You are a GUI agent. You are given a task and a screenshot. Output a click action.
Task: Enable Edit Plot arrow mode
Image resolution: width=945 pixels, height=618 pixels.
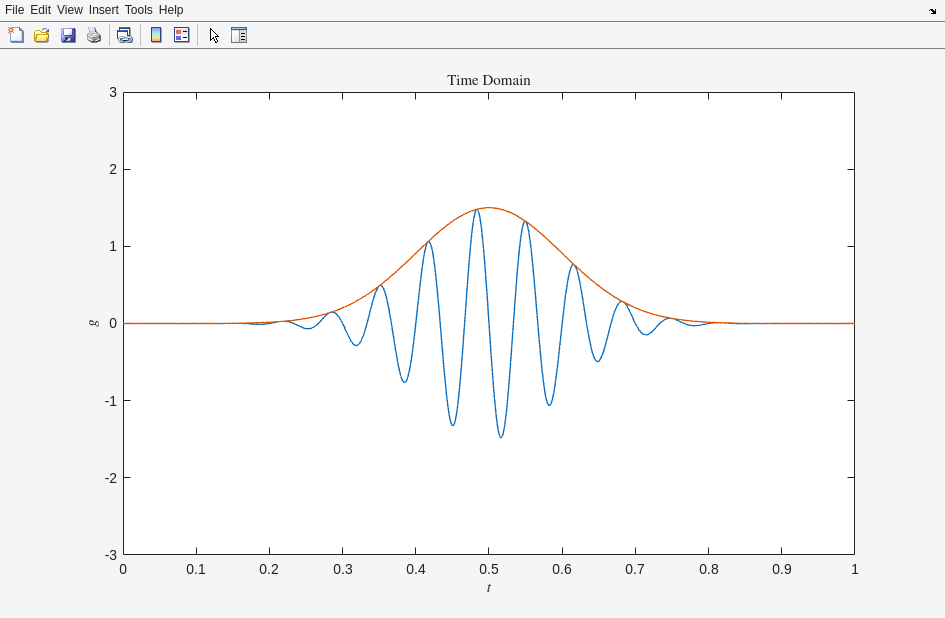pos(213,35)
